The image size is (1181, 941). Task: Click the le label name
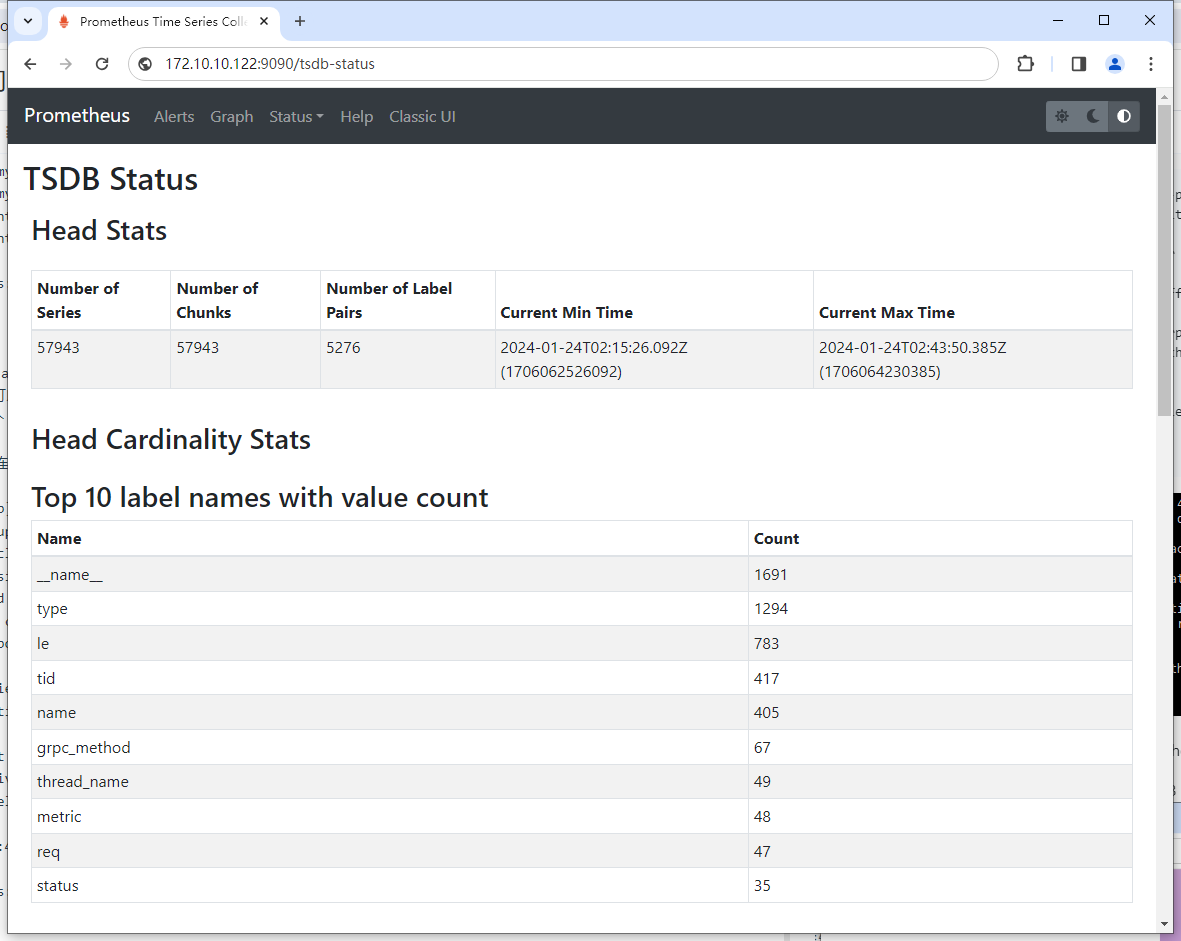43,643
